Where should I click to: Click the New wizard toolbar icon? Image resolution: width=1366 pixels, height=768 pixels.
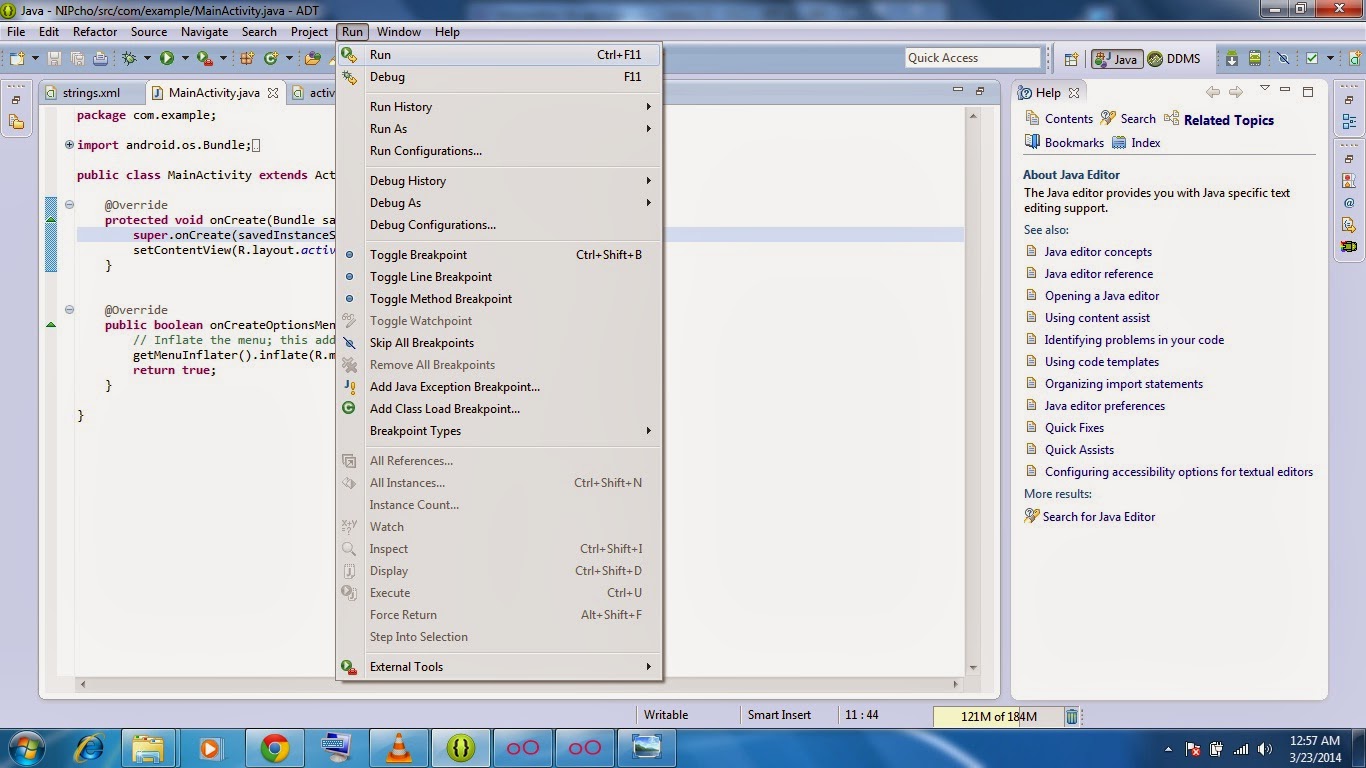(17, 58)
